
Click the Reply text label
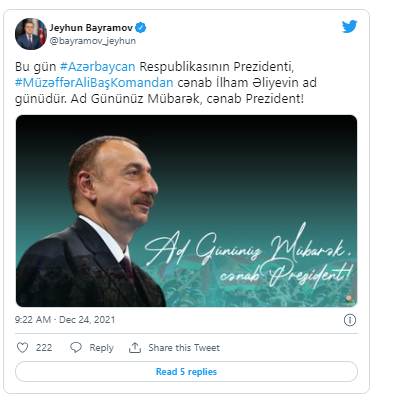point(101,348)
